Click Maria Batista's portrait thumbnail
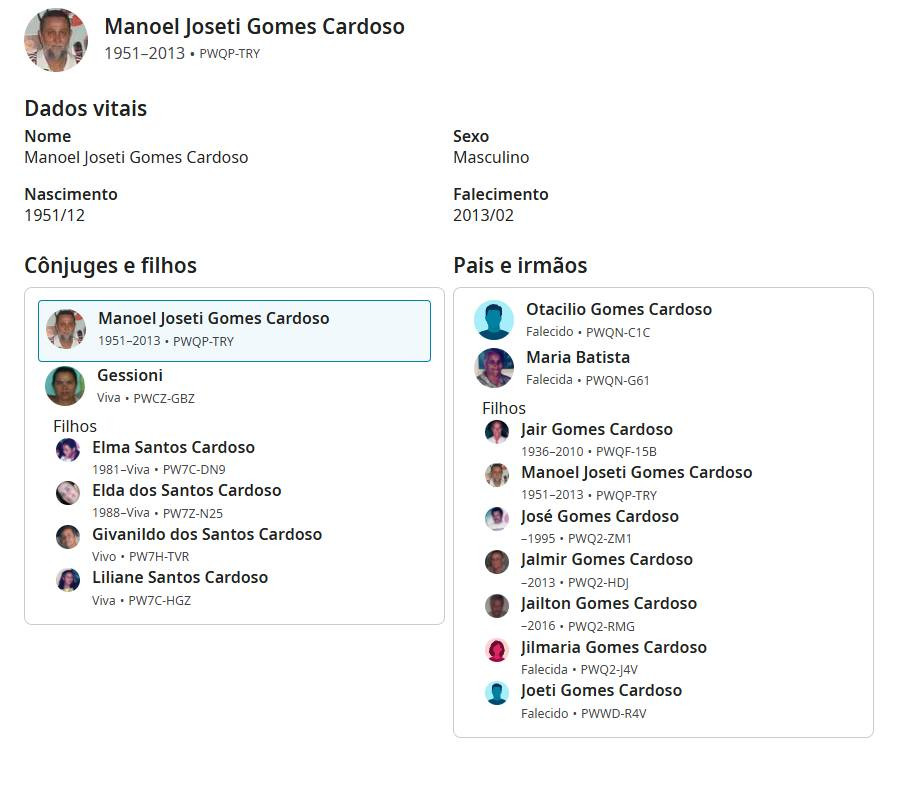 494,368
